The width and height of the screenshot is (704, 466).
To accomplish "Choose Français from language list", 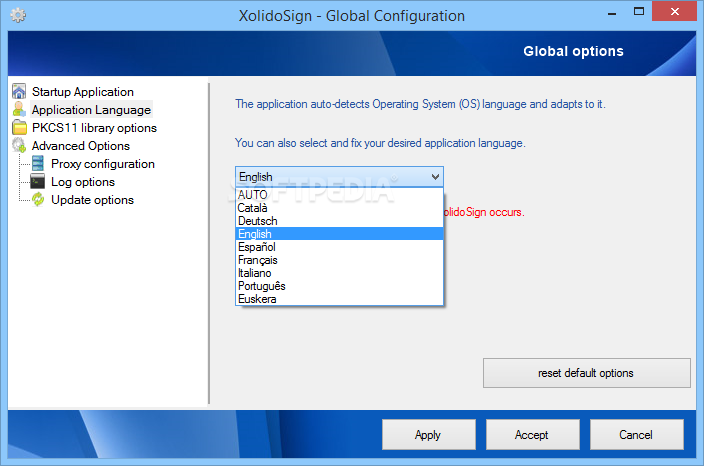I will pyautogui.click(x=339, y=259).
